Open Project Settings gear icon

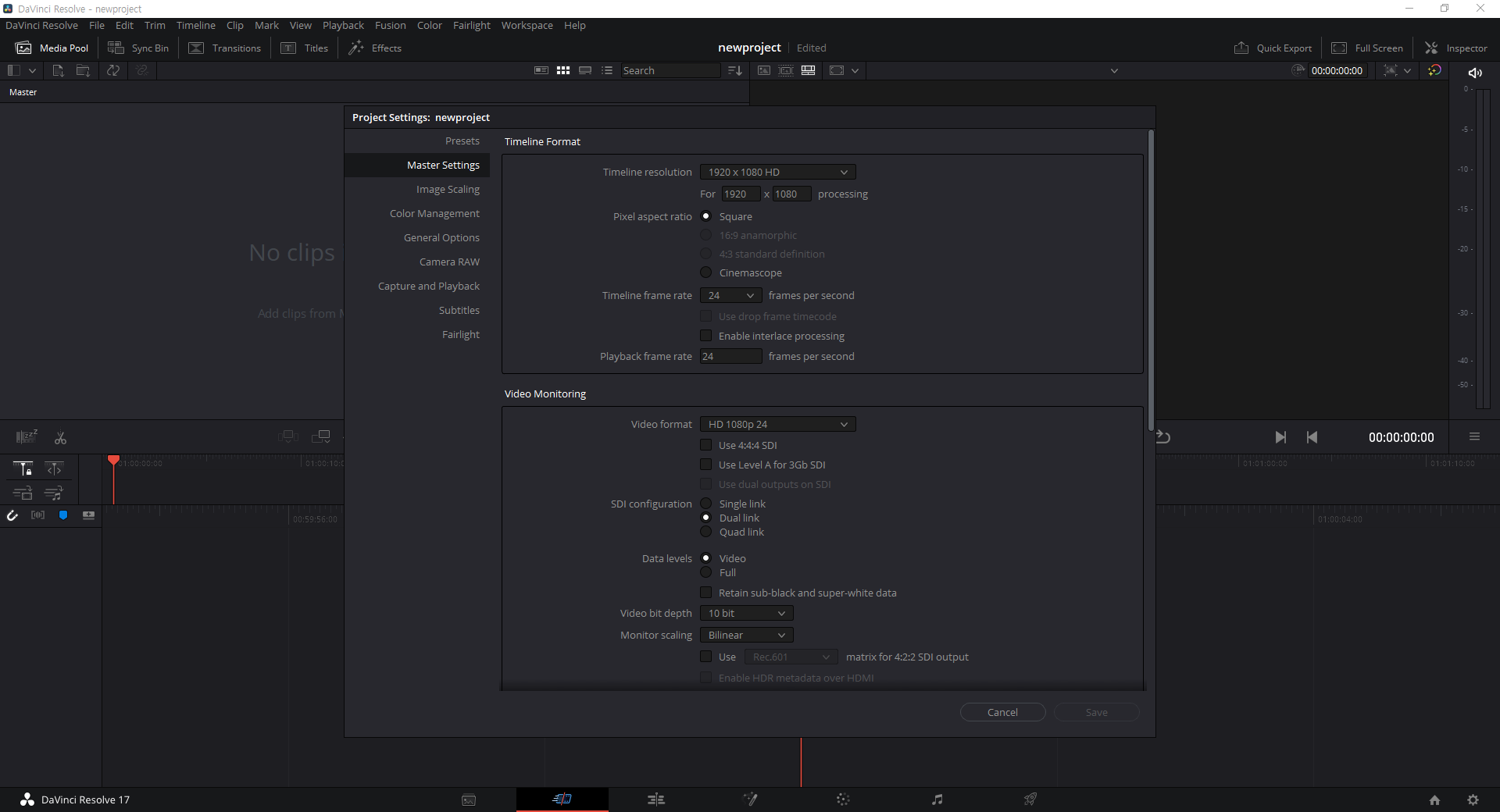pyautogui.click(x=1473, y=800)
